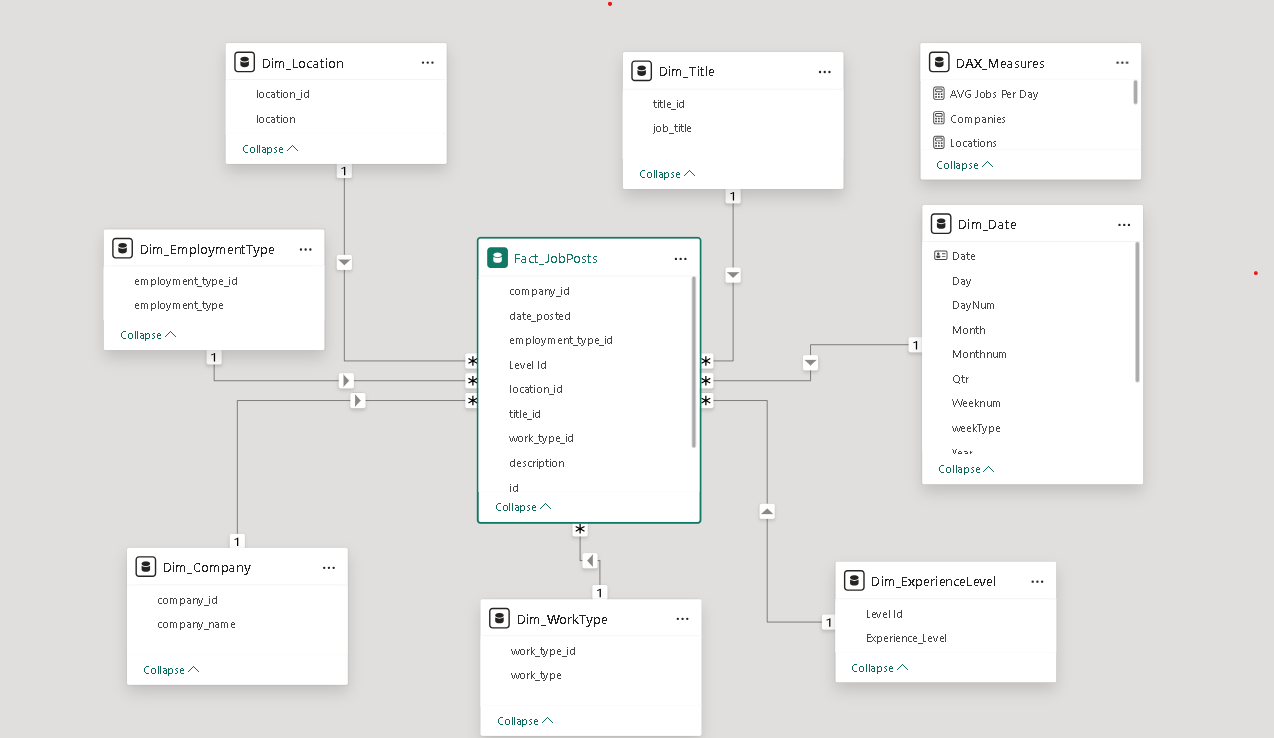Collapse the Dim_Company table card
This screenshot has height=738, width=1274.
171,670
